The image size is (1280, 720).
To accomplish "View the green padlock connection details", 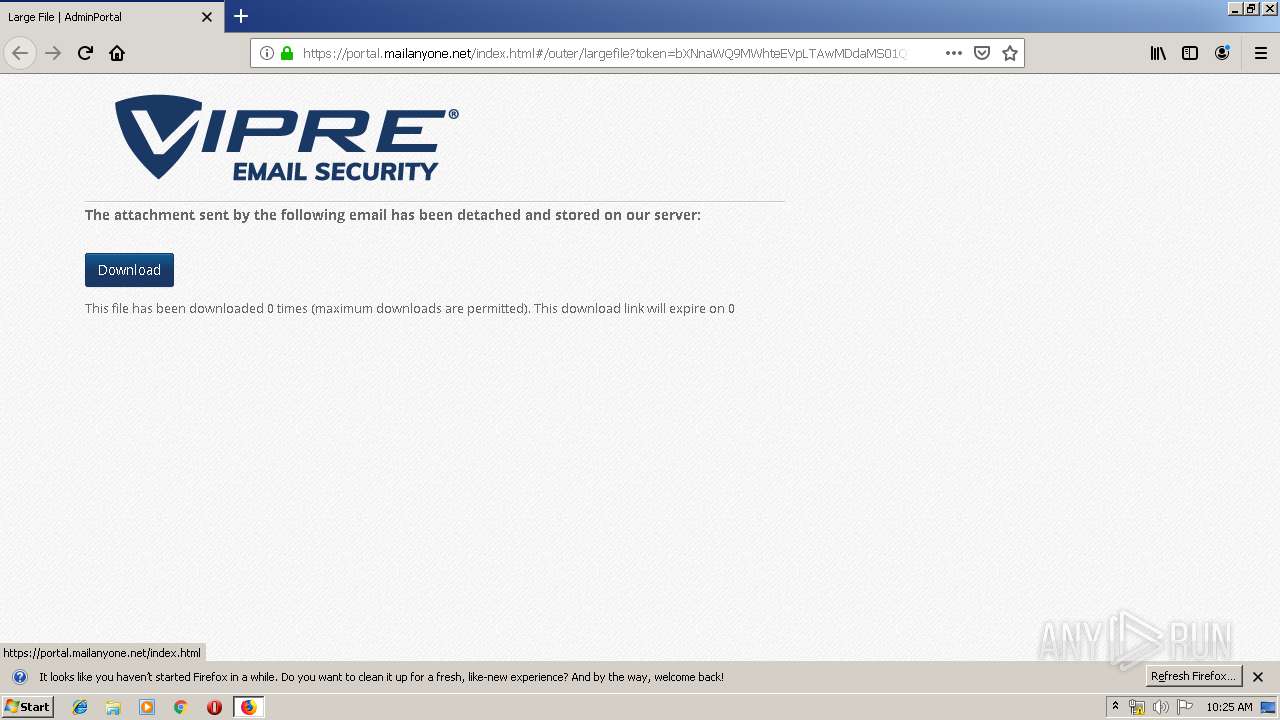I will point(287,53).
